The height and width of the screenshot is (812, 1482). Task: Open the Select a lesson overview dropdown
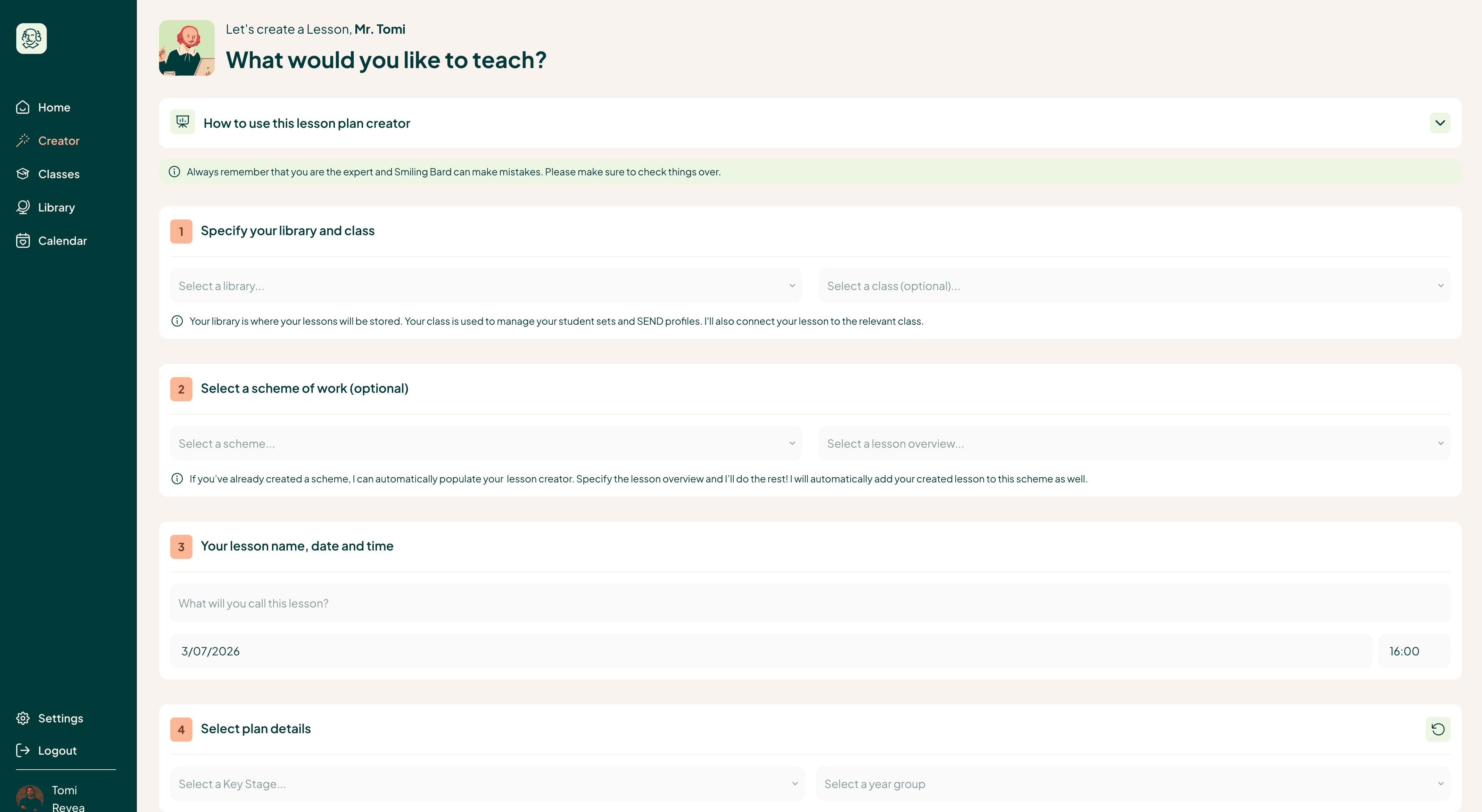1134,444
